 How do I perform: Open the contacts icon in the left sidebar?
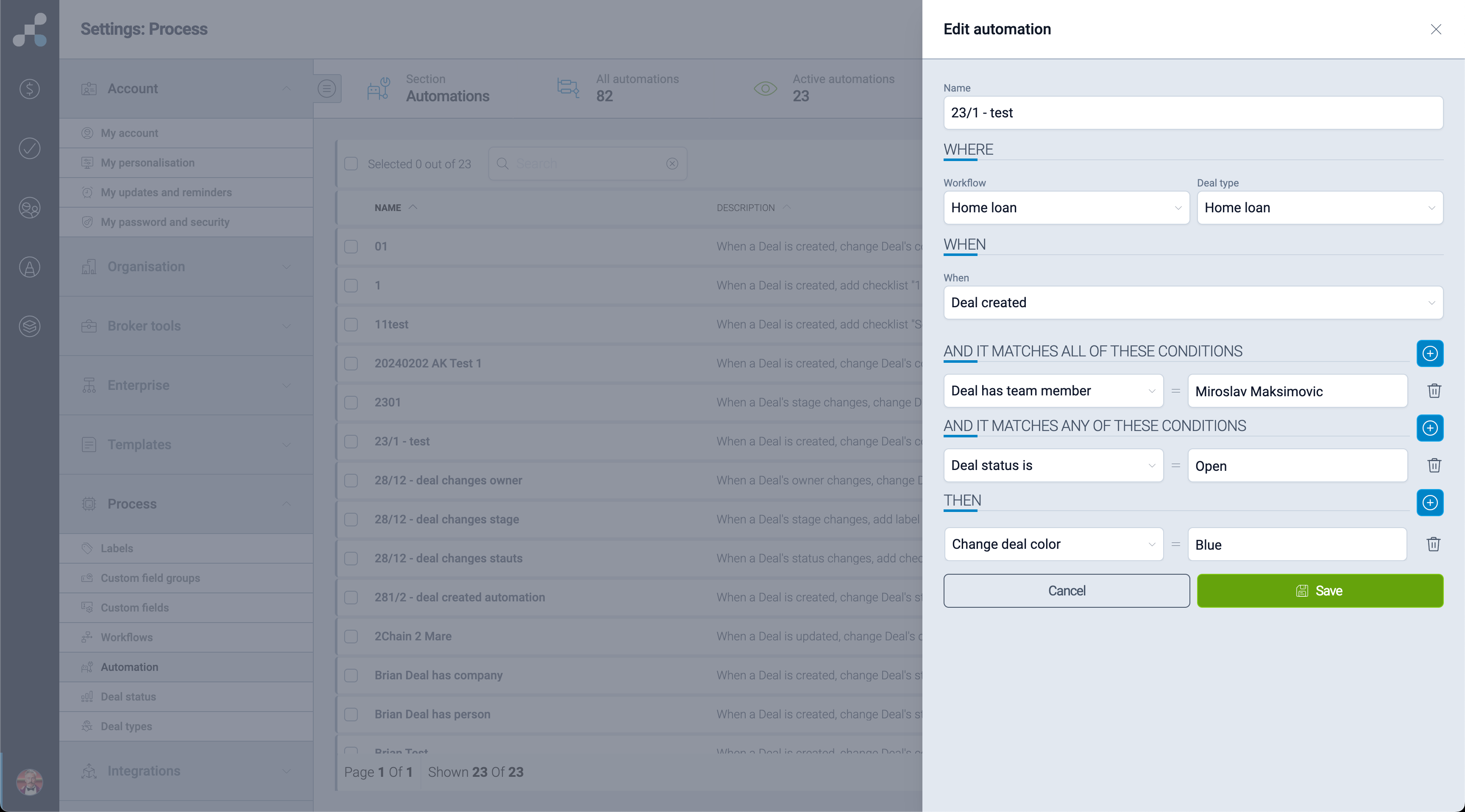click(x=29, y=208)
